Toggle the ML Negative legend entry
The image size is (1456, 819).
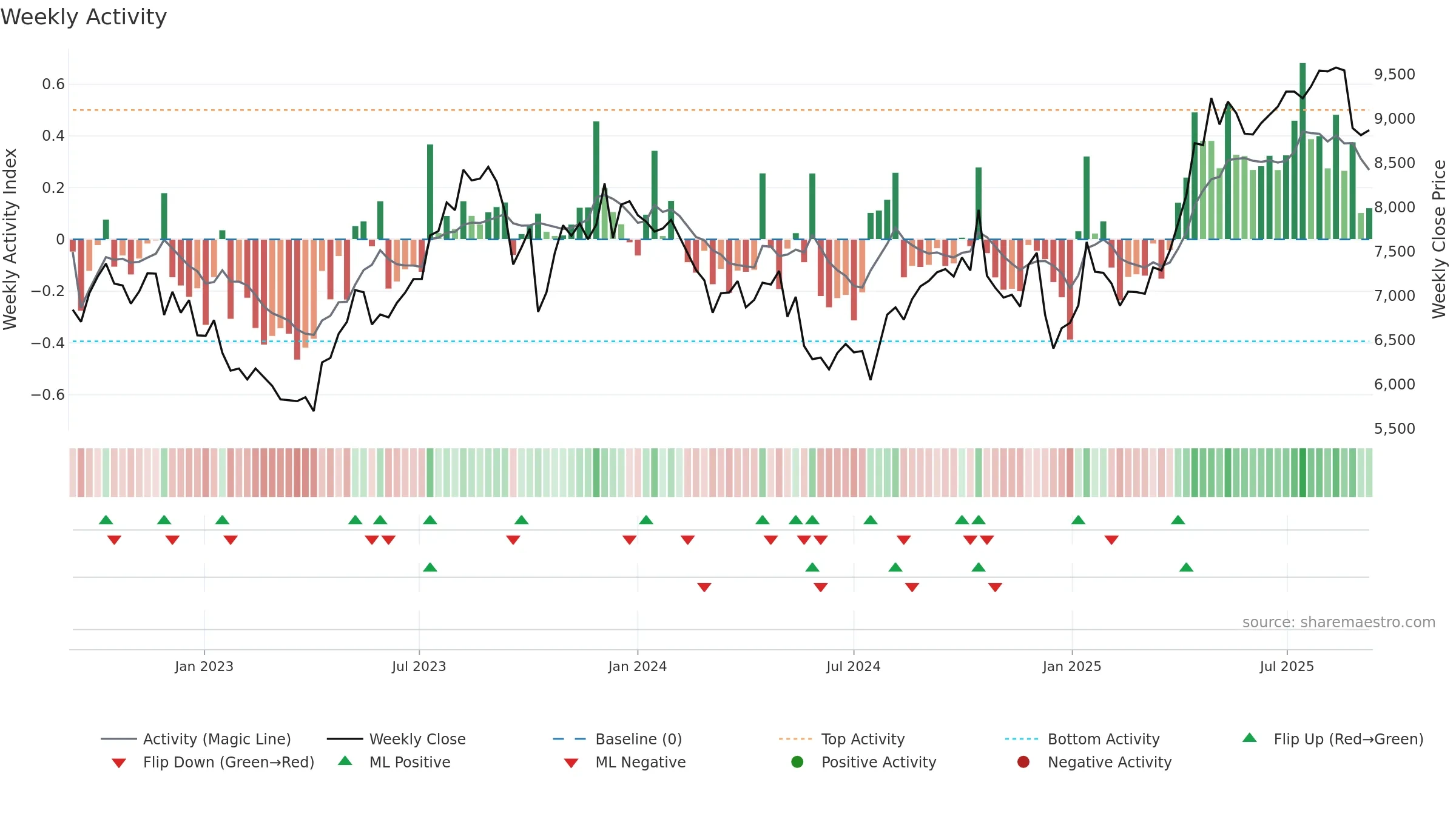tap(625, 762)
